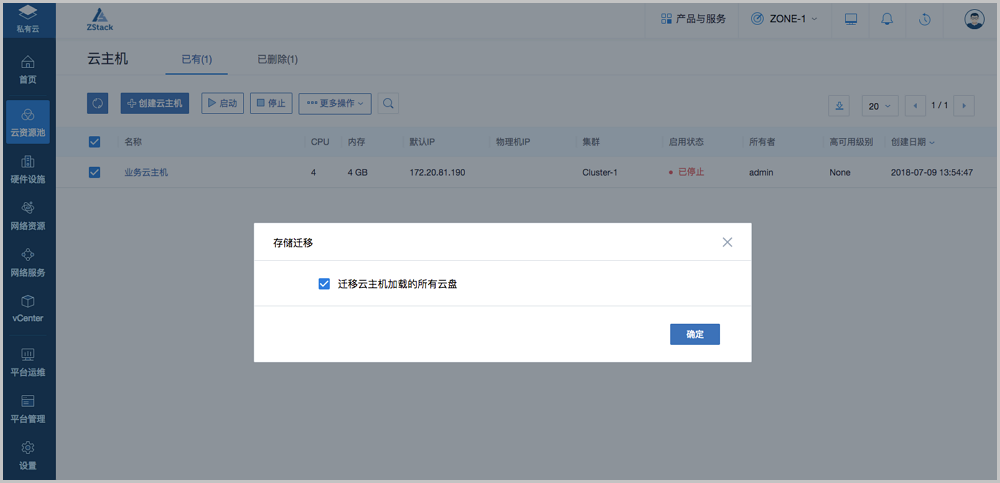Click the search magnifier icon

pyautogui.click(x=388, y=103)
